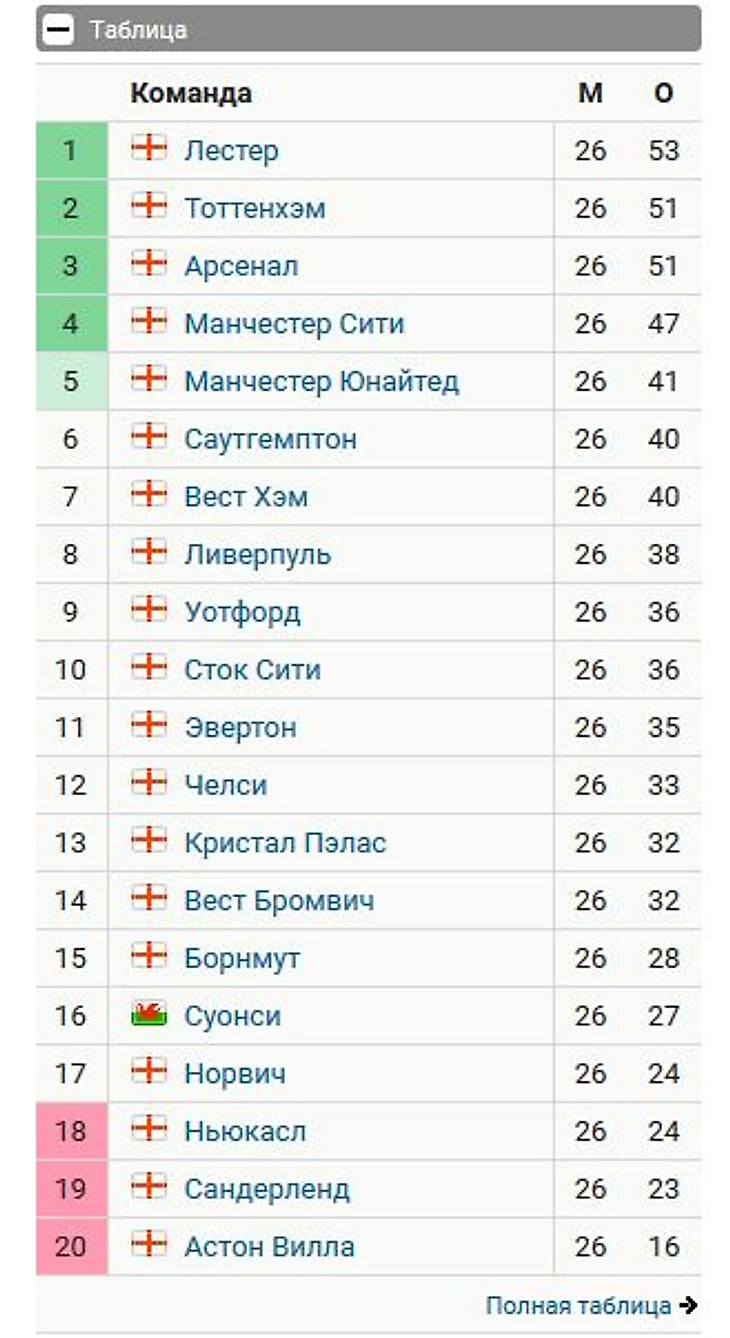Open the Саутгемптон team link
The height and width of the screenshot is (1338, 730).
click(270, 439)
